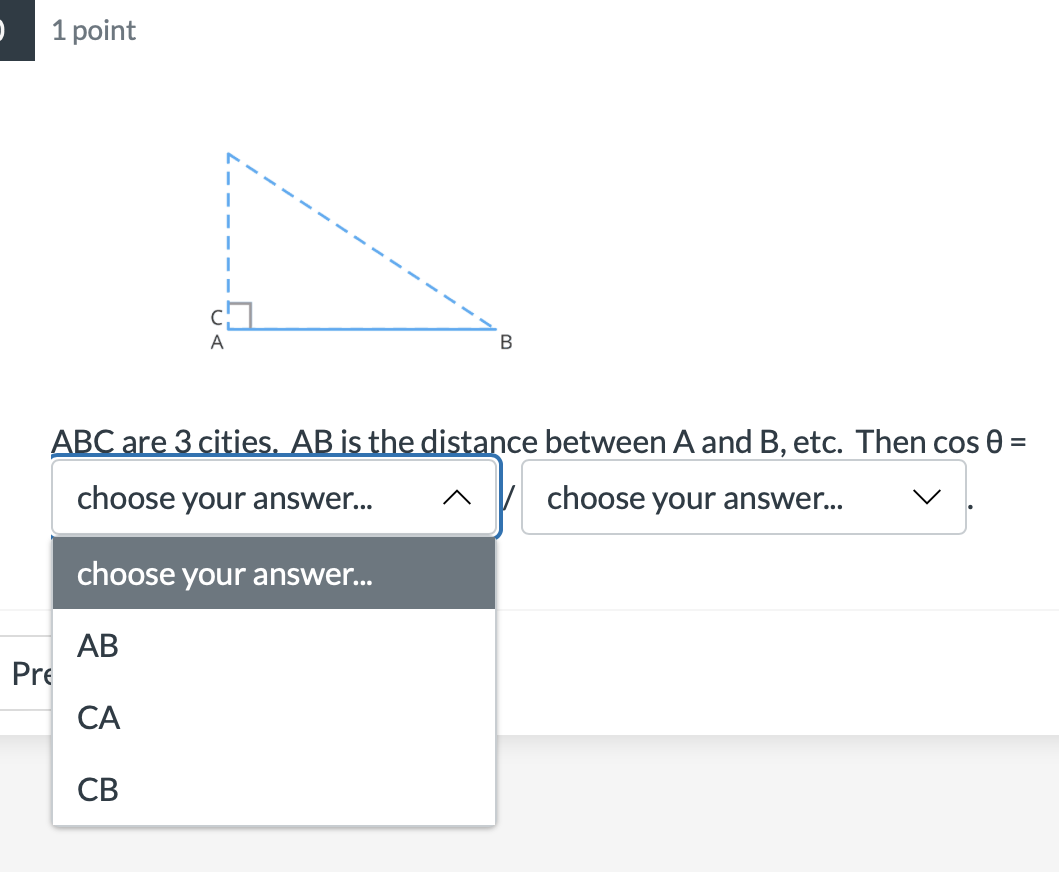Click the '1 point' label
The height and width of the screenshot is (872, 1059).
[x=94, y=30]
